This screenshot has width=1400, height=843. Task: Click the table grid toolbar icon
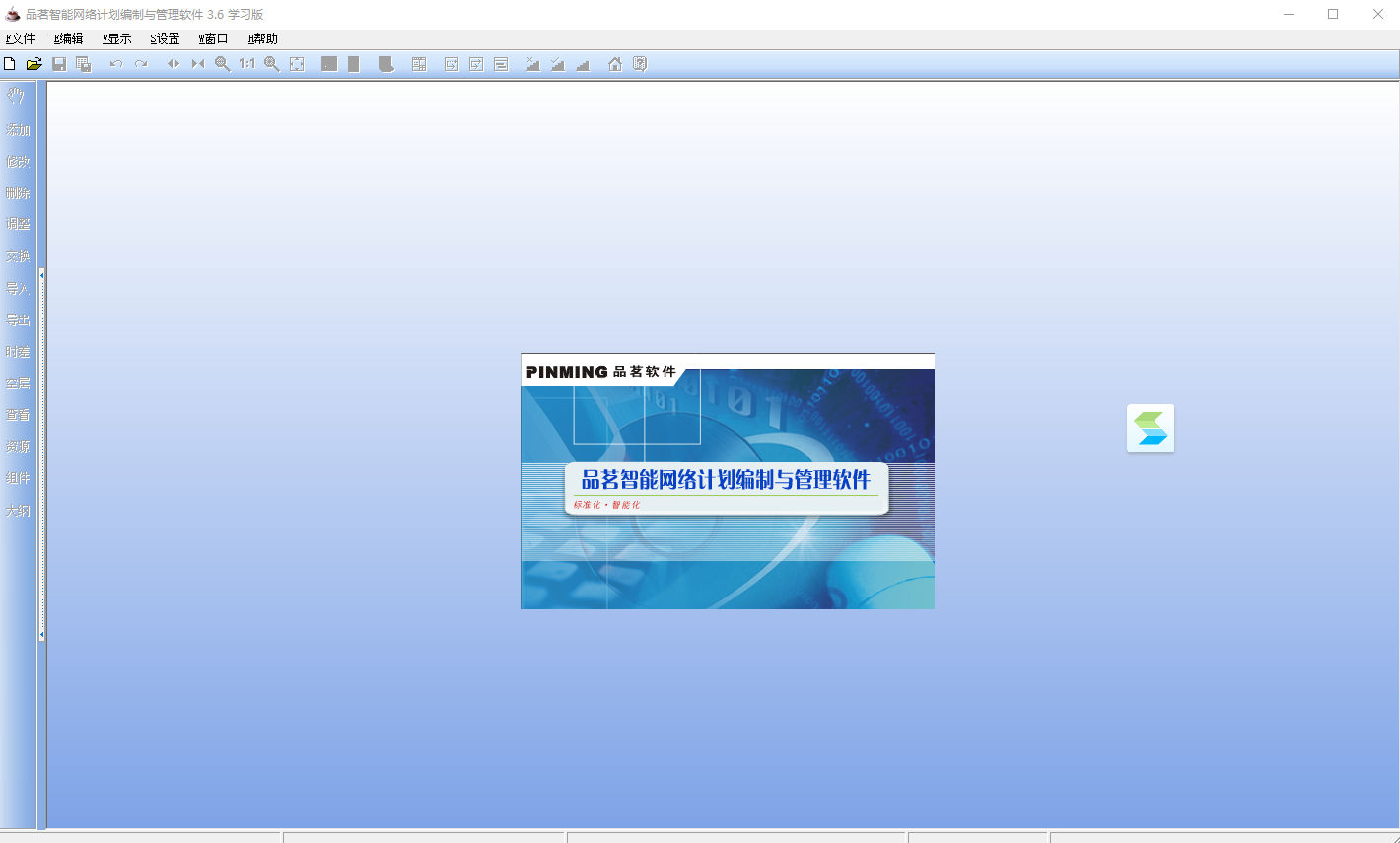(419, 64)
